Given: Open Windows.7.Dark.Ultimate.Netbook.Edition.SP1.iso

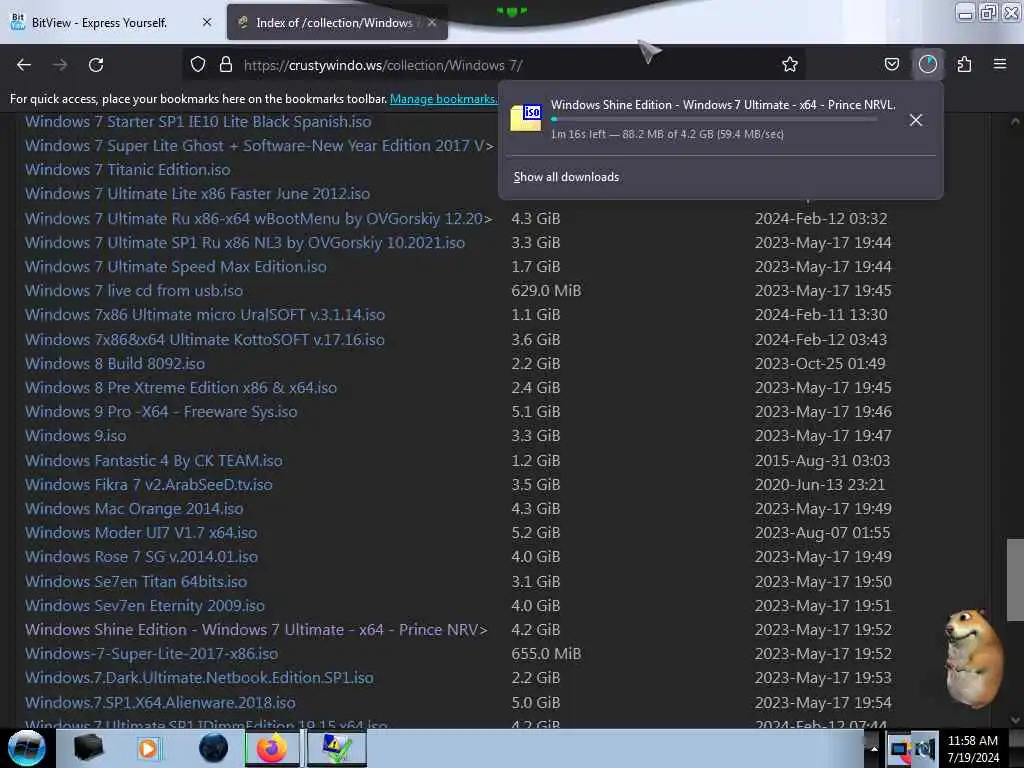Looking at the screenshot, I should point(199,678).
